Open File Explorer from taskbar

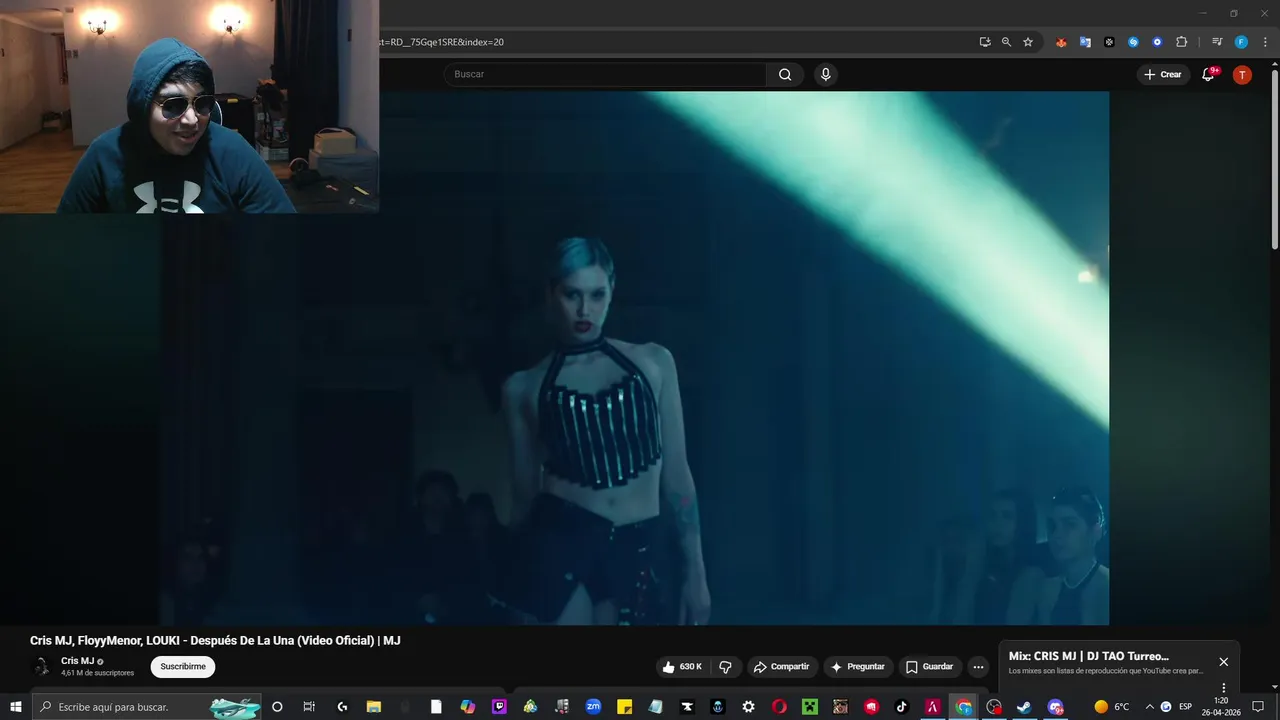(x=374, y=707)
